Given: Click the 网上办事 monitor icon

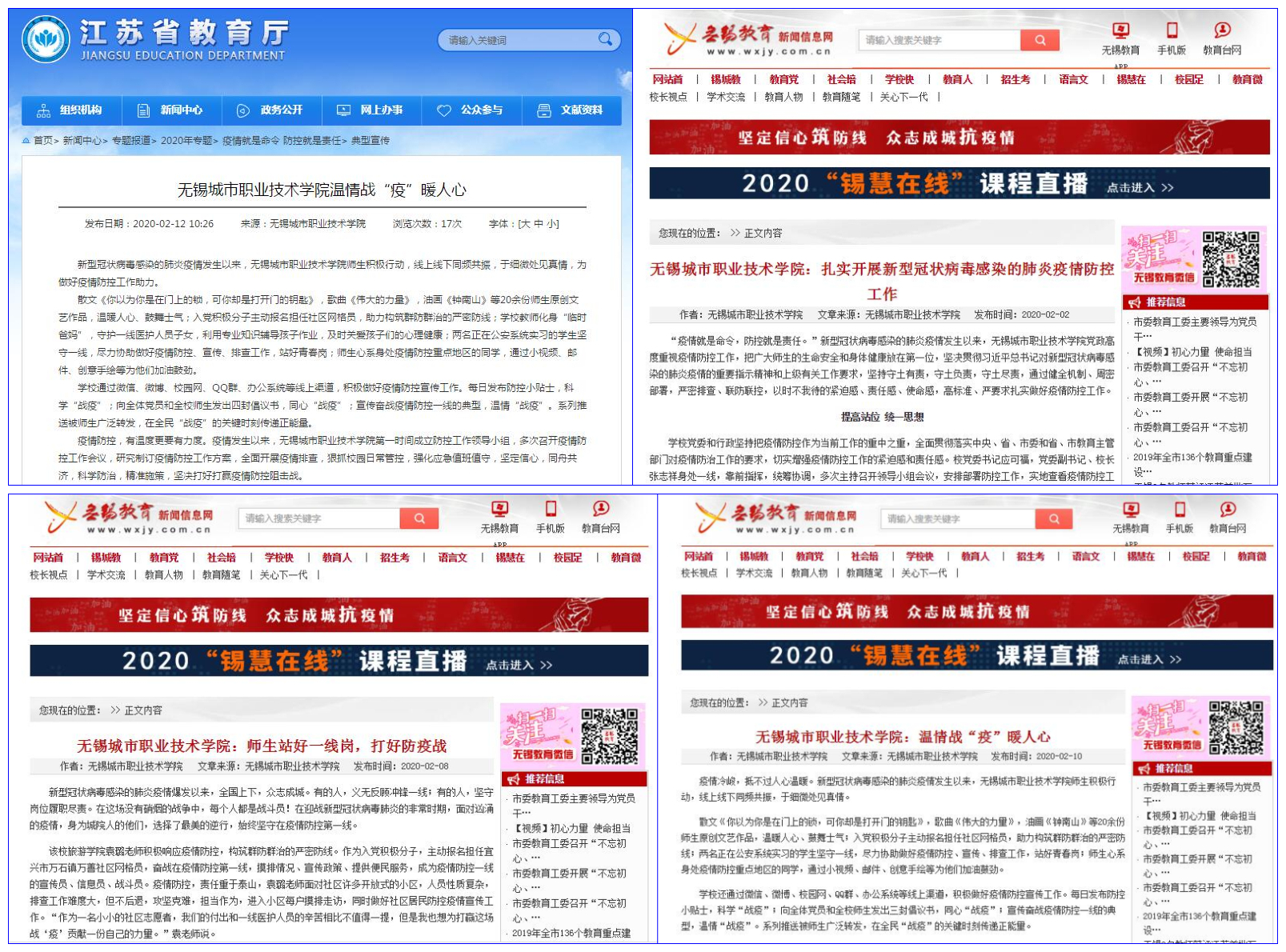Looking at the screenshot, I should click(343, 110).
